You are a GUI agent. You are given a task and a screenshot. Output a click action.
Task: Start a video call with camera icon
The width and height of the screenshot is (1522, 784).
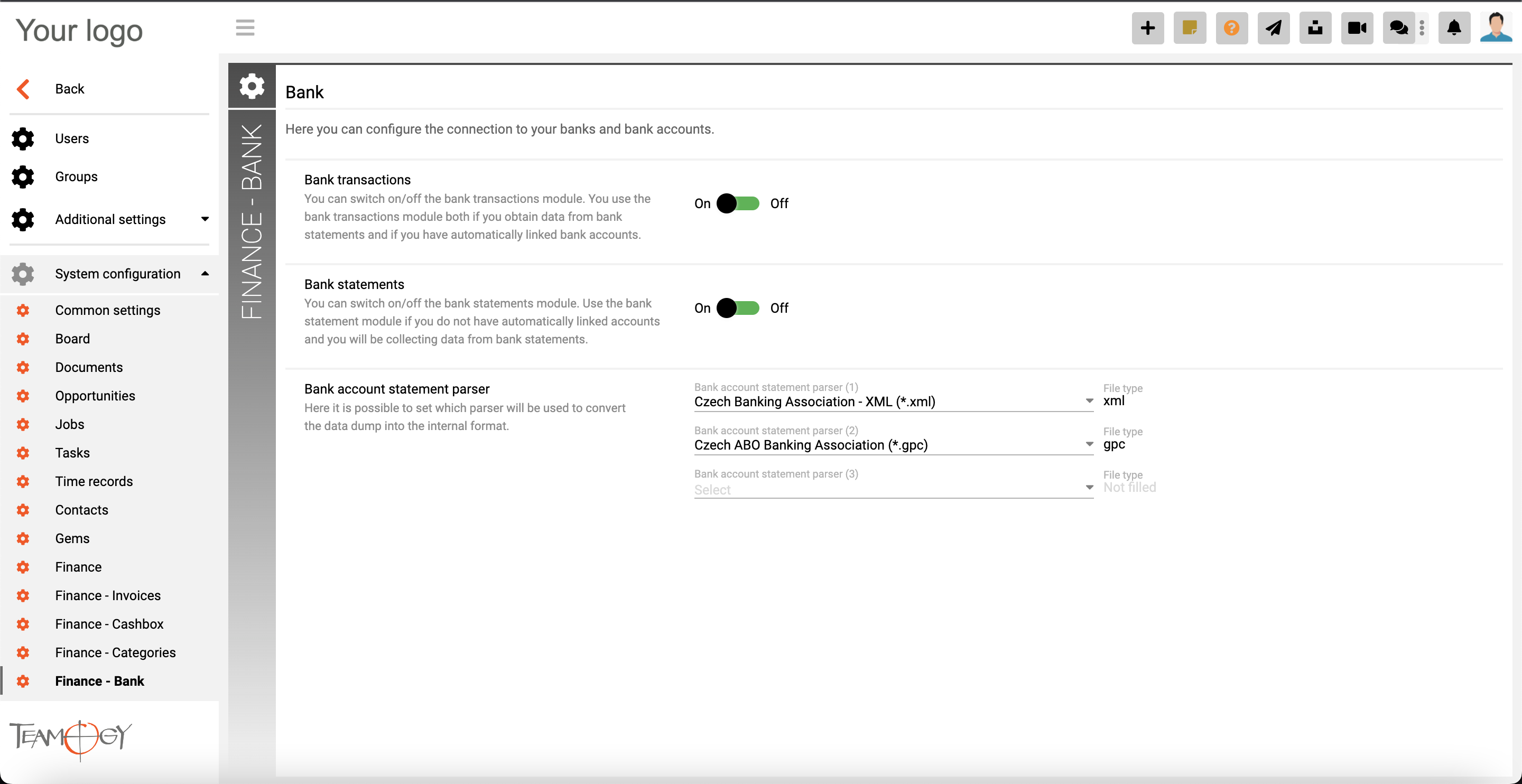[x=1357, y=28]
